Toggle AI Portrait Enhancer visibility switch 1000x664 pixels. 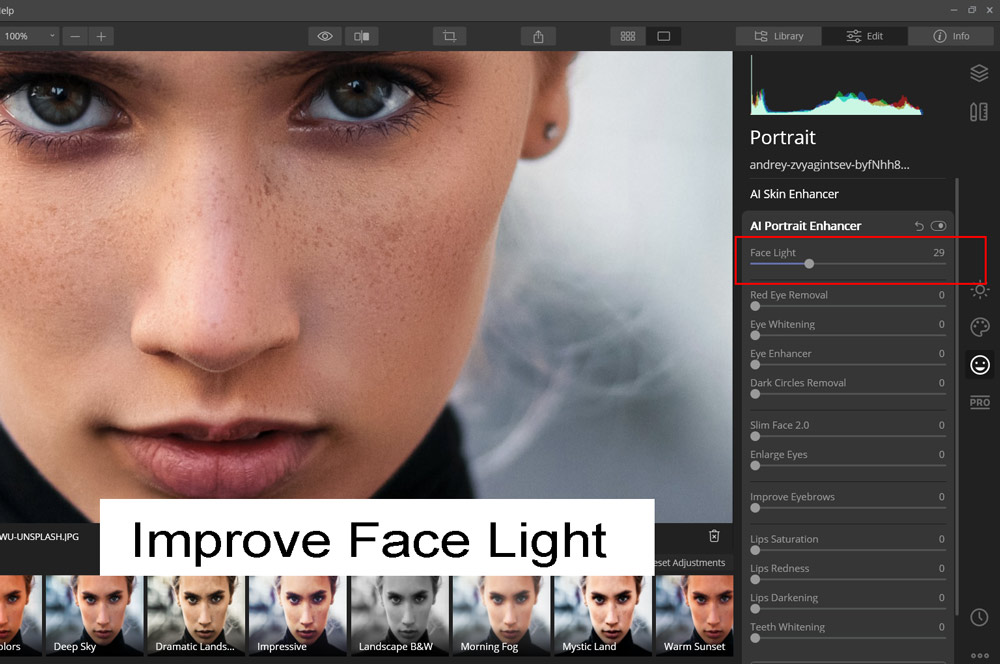[x=938, y=226]
